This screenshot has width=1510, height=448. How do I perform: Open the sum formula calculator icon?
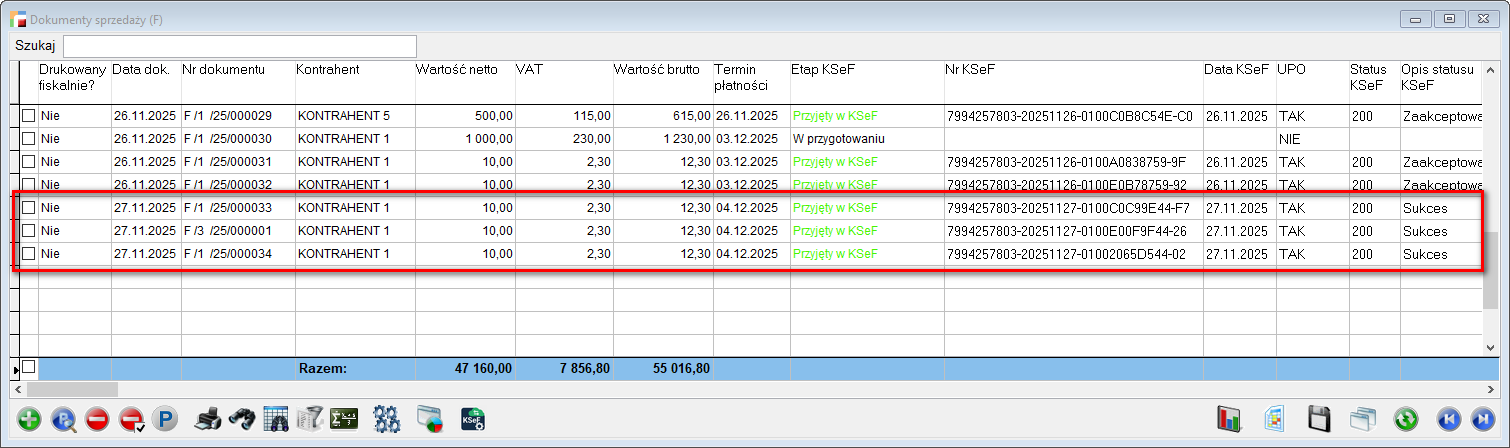click(344, 419)
